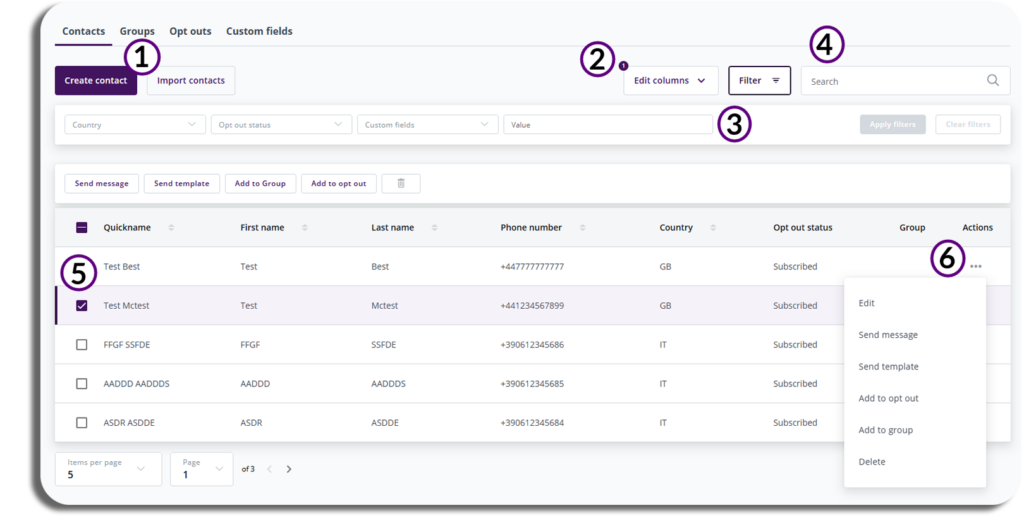Click the Test Mctest quickname cell
This screenshot has height=527, width=1024.
coord(126,306)
